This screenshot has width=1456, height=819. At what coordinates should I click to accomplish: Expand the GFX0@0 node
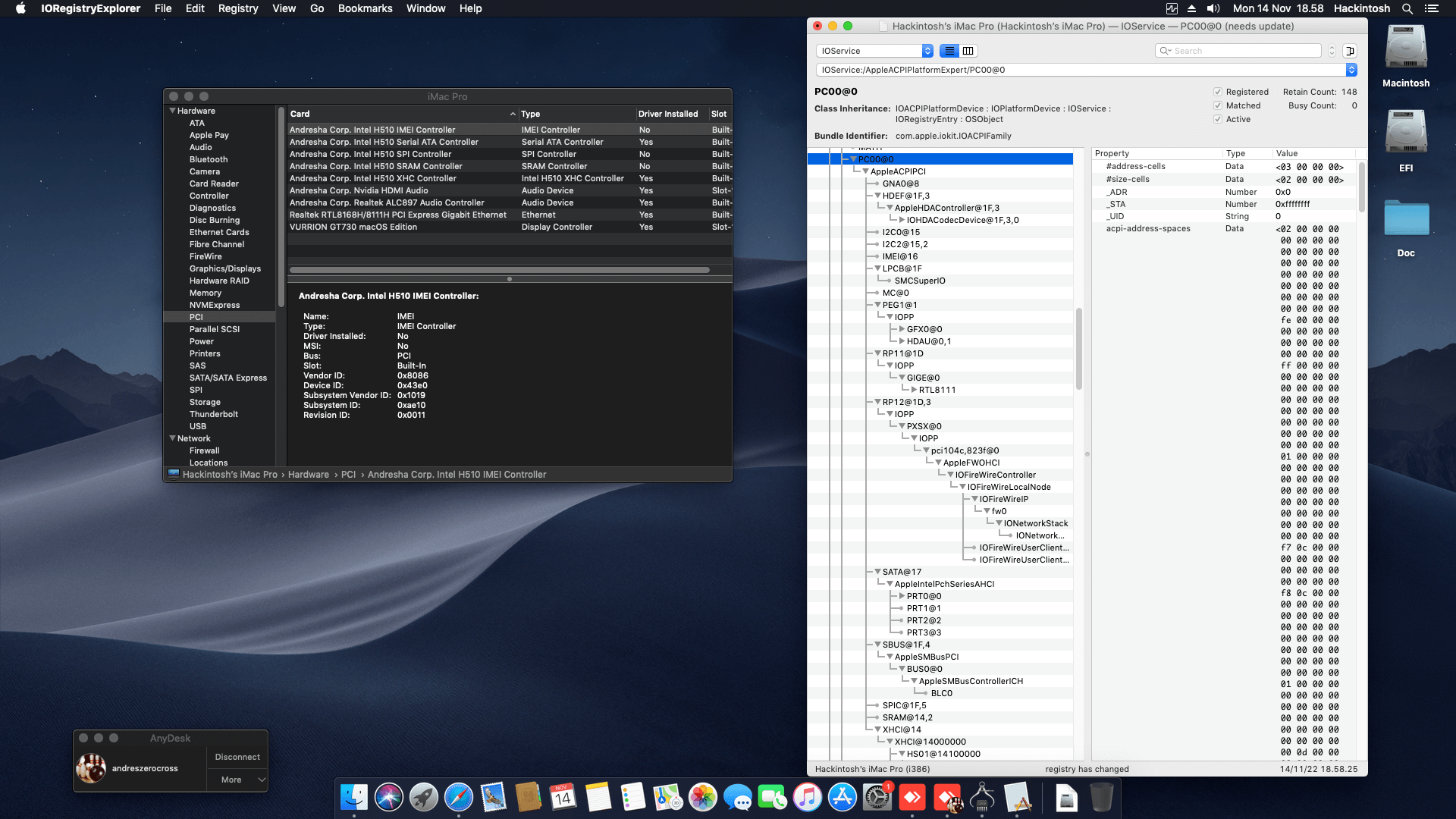[902, 329]
